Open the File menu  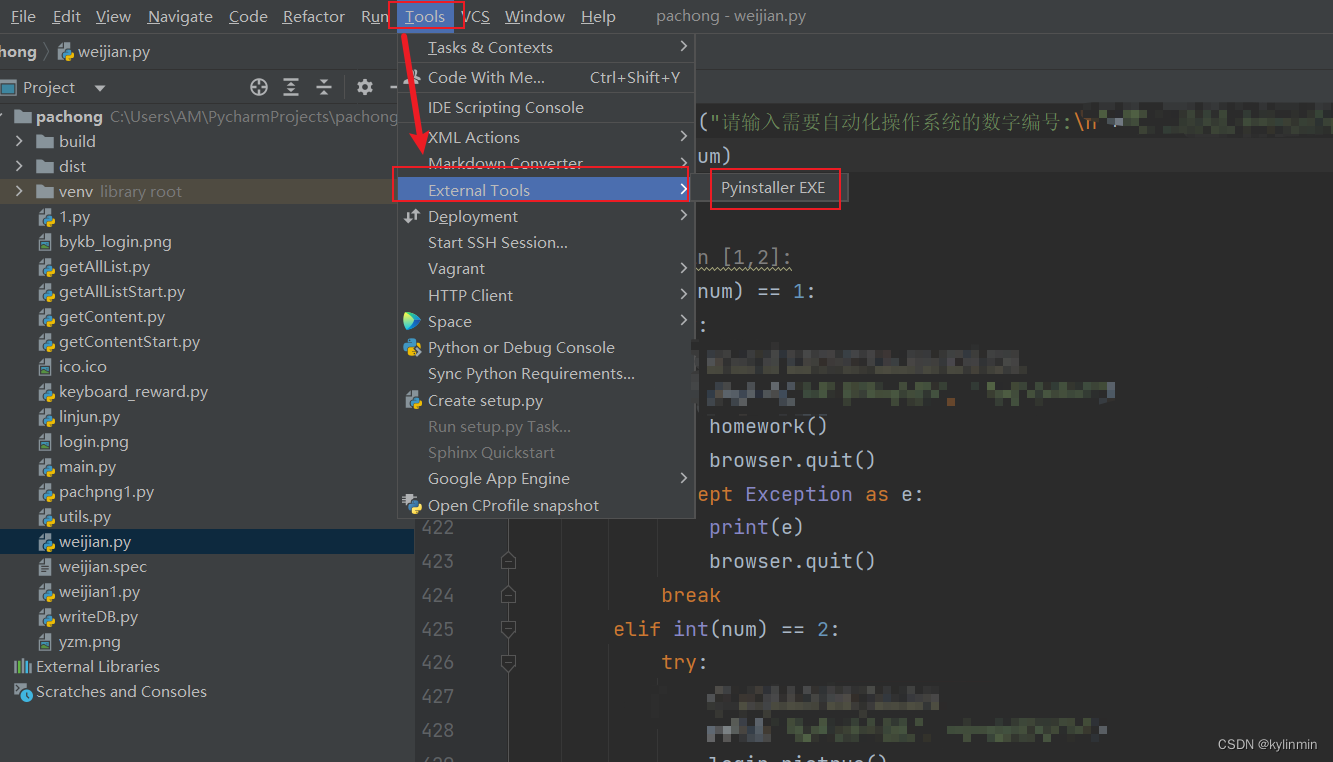tap(22, 16)
